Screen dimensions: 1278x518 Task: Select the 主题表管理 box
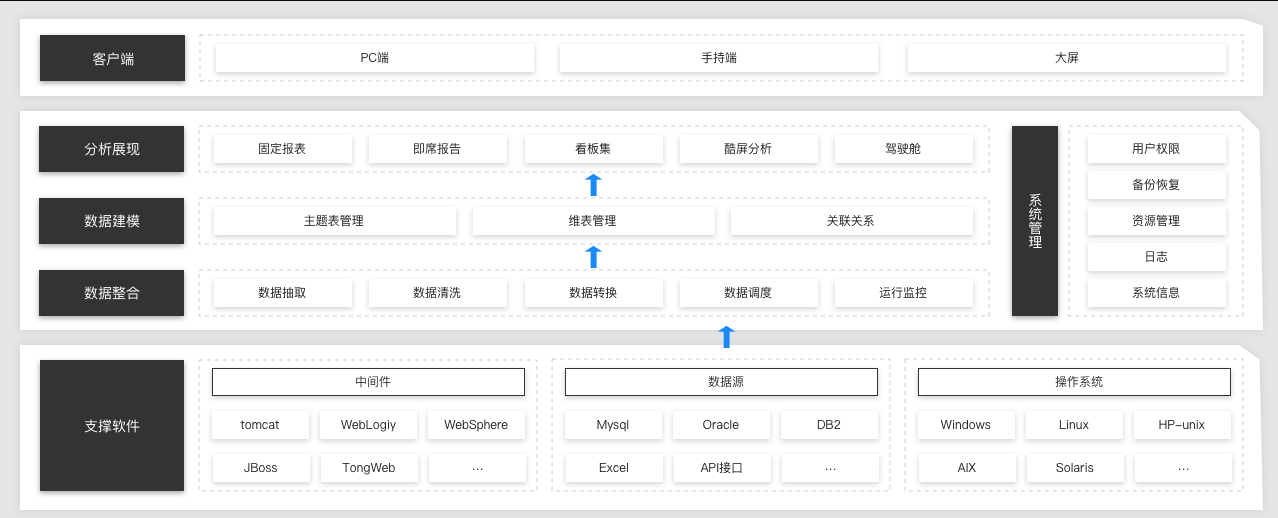[x=335, y=221]
